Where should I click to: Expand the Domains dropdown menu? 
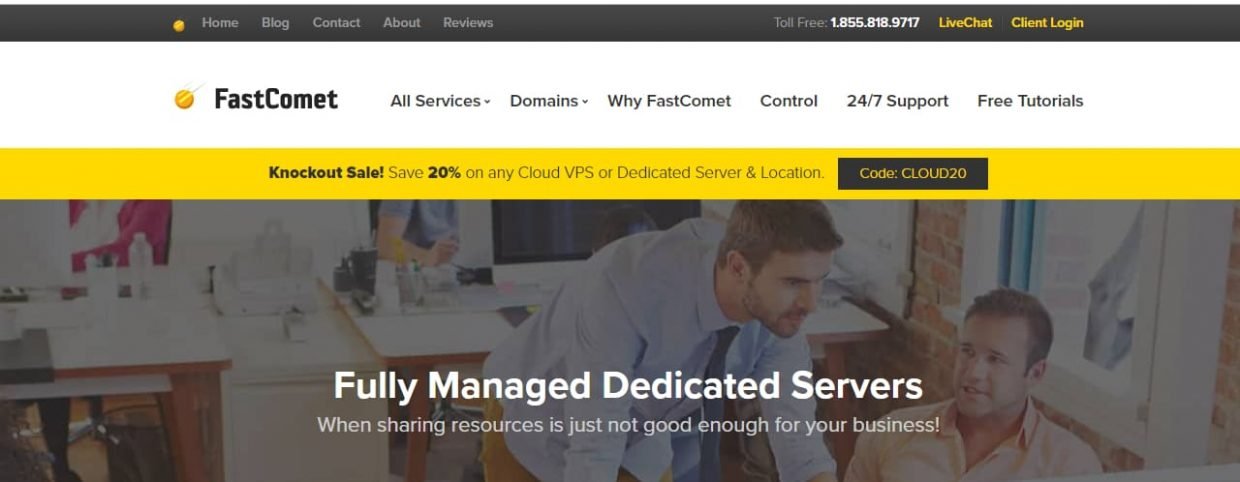pyautogui.click(x=549, y=101)
